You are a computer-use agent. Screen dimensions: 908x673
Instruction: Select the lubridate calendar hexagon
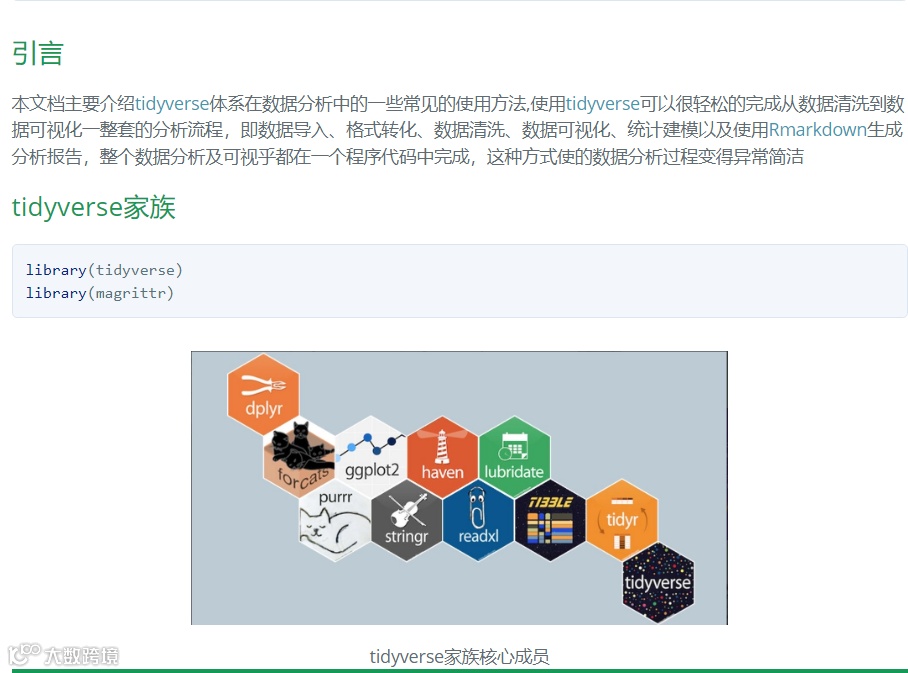[x=514, y=457]
